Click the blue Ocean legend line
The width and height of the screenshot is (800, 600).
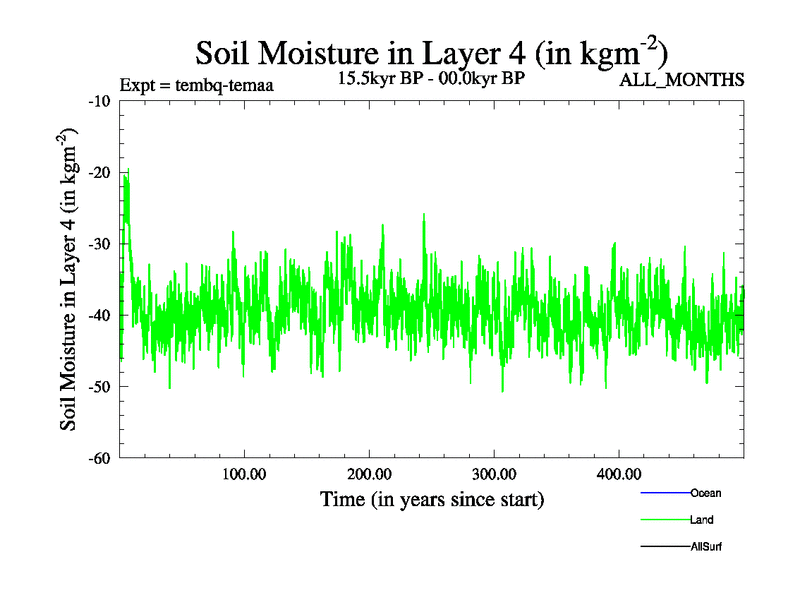[x=664, y=493]
